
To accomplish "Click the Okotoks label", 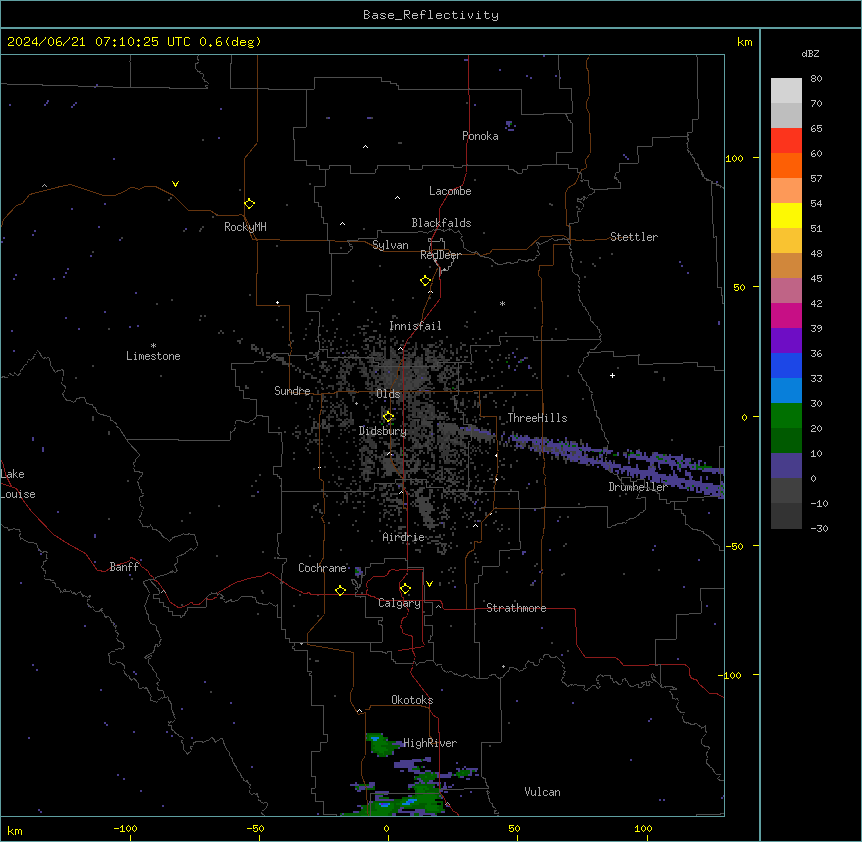I will pos(412,700).
